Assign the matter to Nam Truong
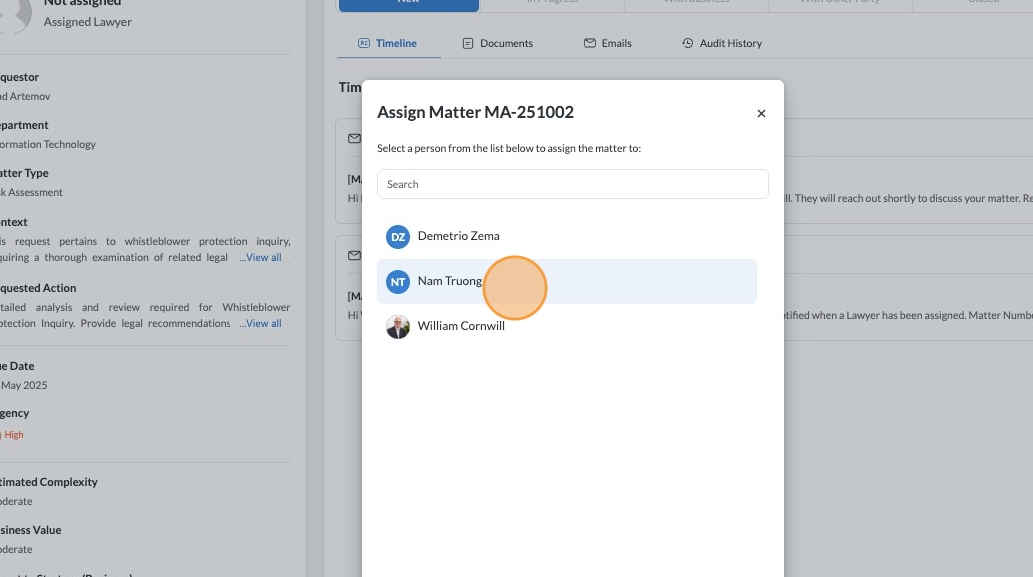The image size is (1033, 577). click(x=450, y=281)
